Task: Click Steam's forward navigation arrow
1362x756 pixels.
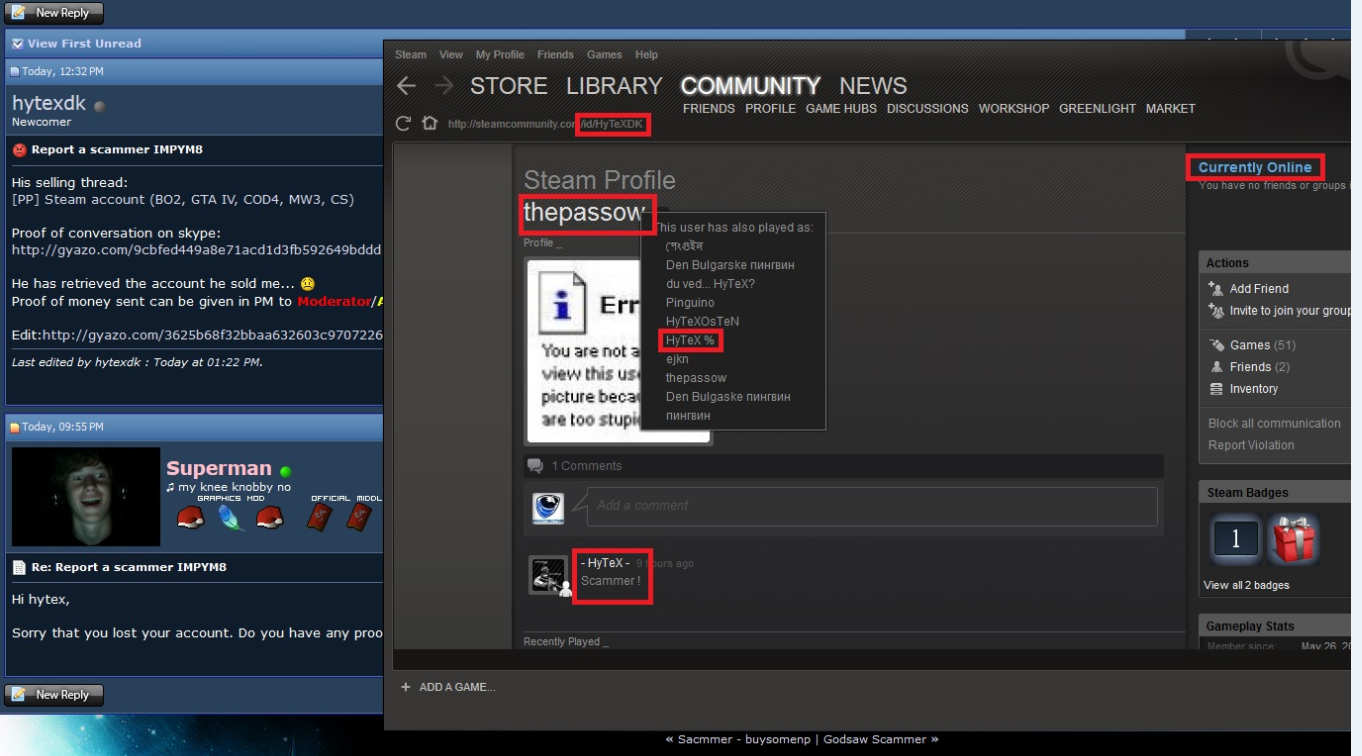Action: coord(444,86)
